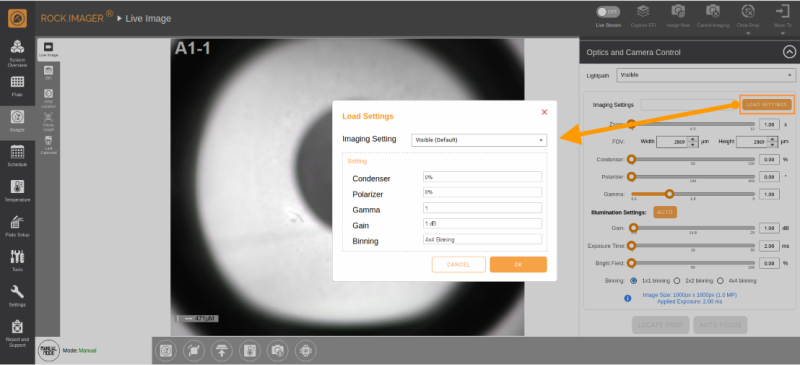Click the Auto Focus button

(720, 325)
